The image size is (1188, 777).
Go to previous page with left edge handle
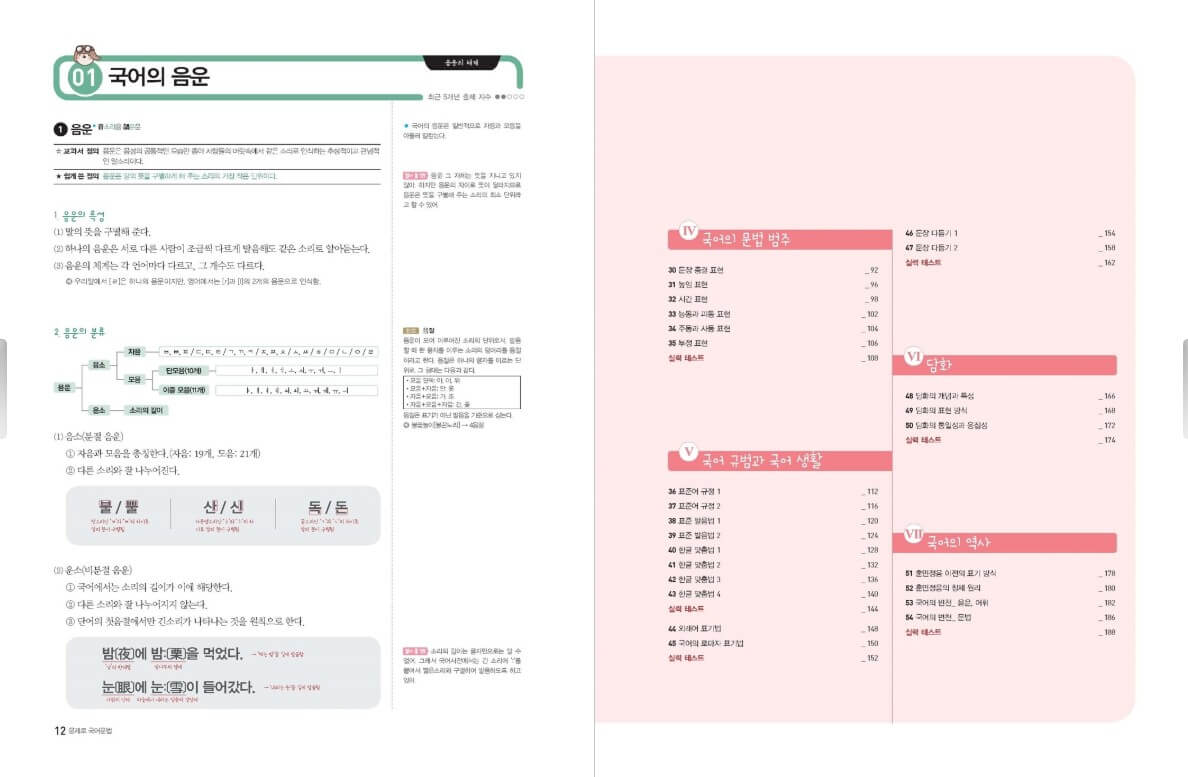[x=3, y=388]
